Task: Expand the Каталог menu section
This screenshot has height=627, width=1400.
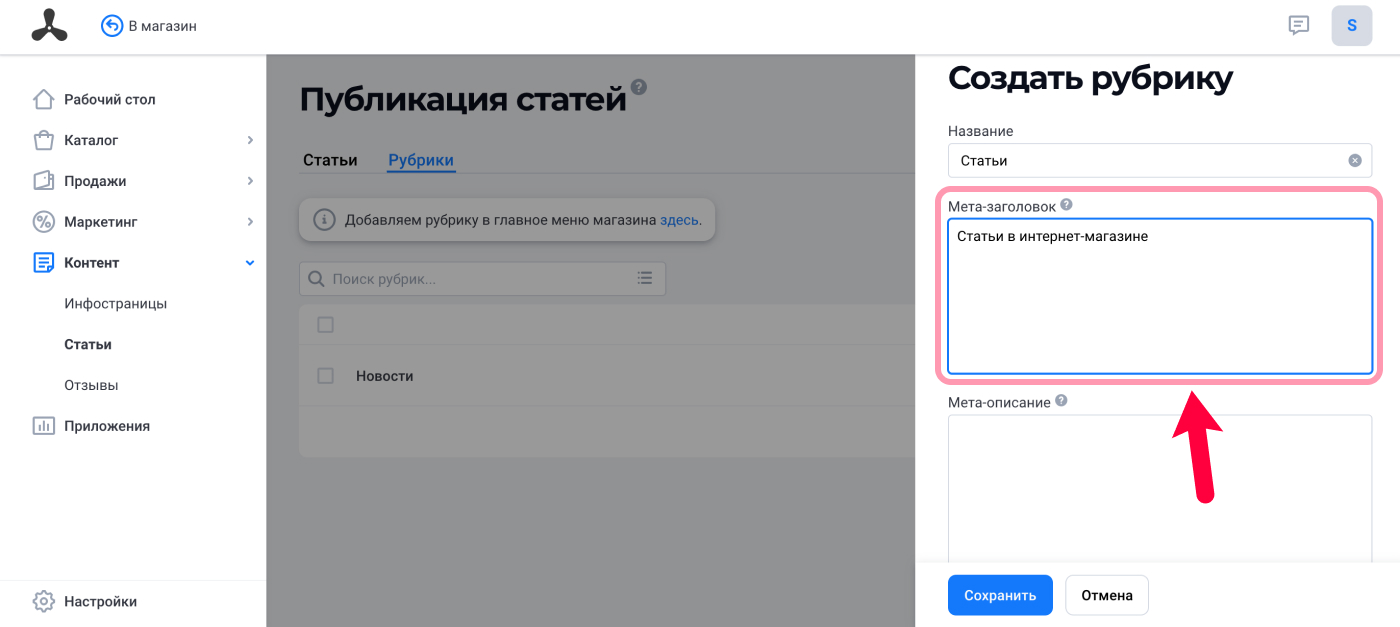Action: coord(250,140)
